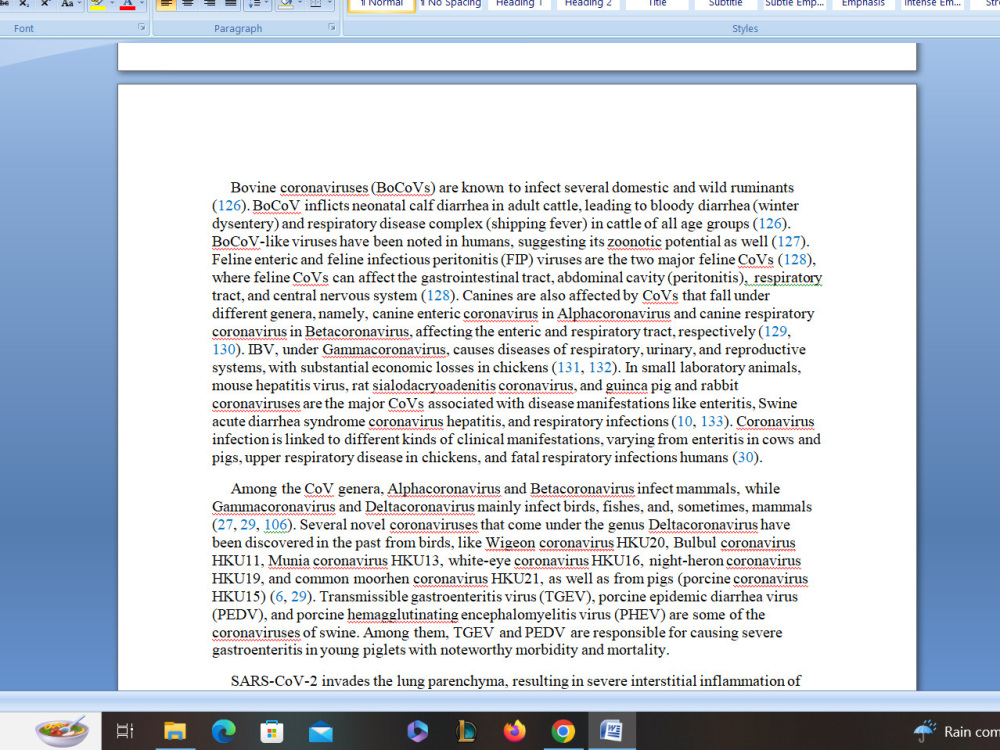Image resolution: width=1000 pixels, height=750 pixels.
Task: Apply paragraph shading
Action: click(285, 4)
